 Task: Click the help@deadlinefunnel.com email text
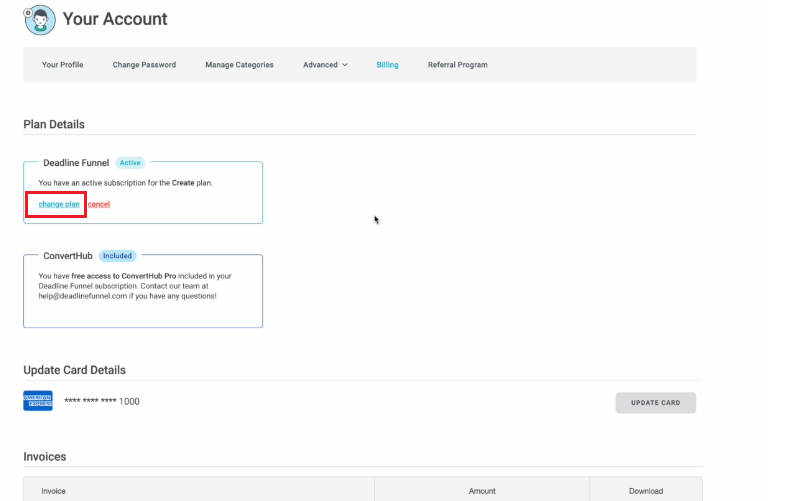83,296
